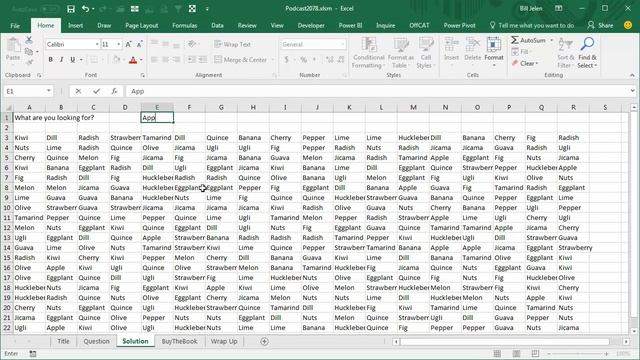The image size is (640, 360).
Task: Open Ribbon Display Options in title bar
Action: [x=559, y=9]
